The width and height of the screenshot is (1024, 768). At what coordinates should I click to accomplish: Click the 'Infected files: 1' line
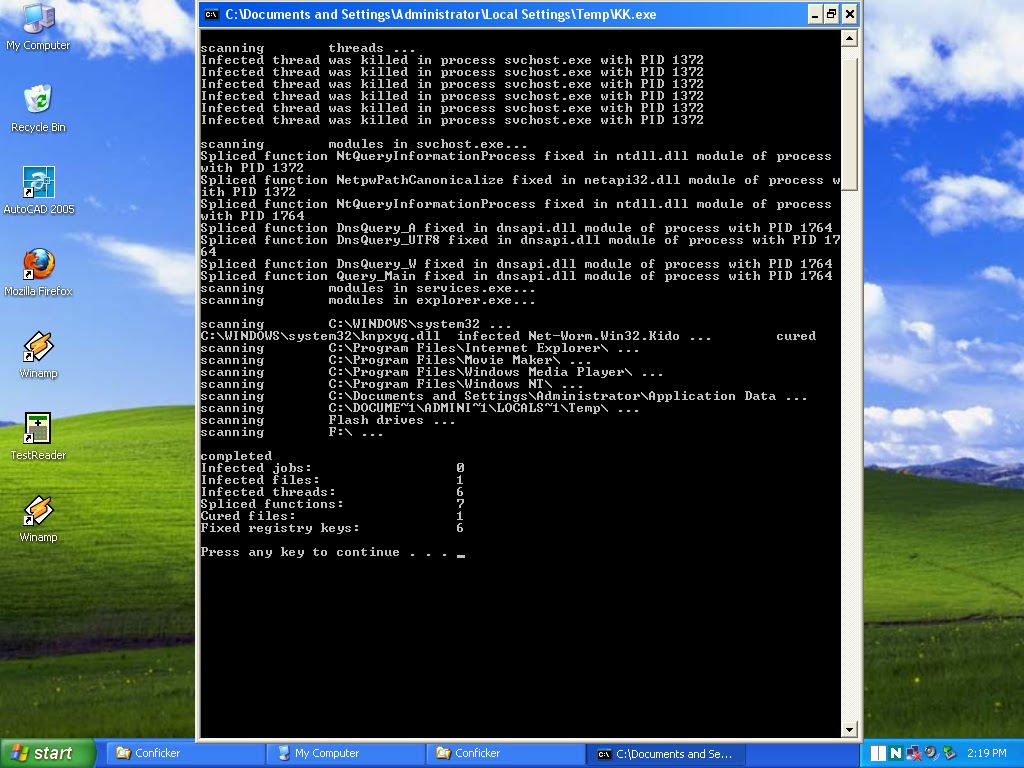tap(332, 480)
